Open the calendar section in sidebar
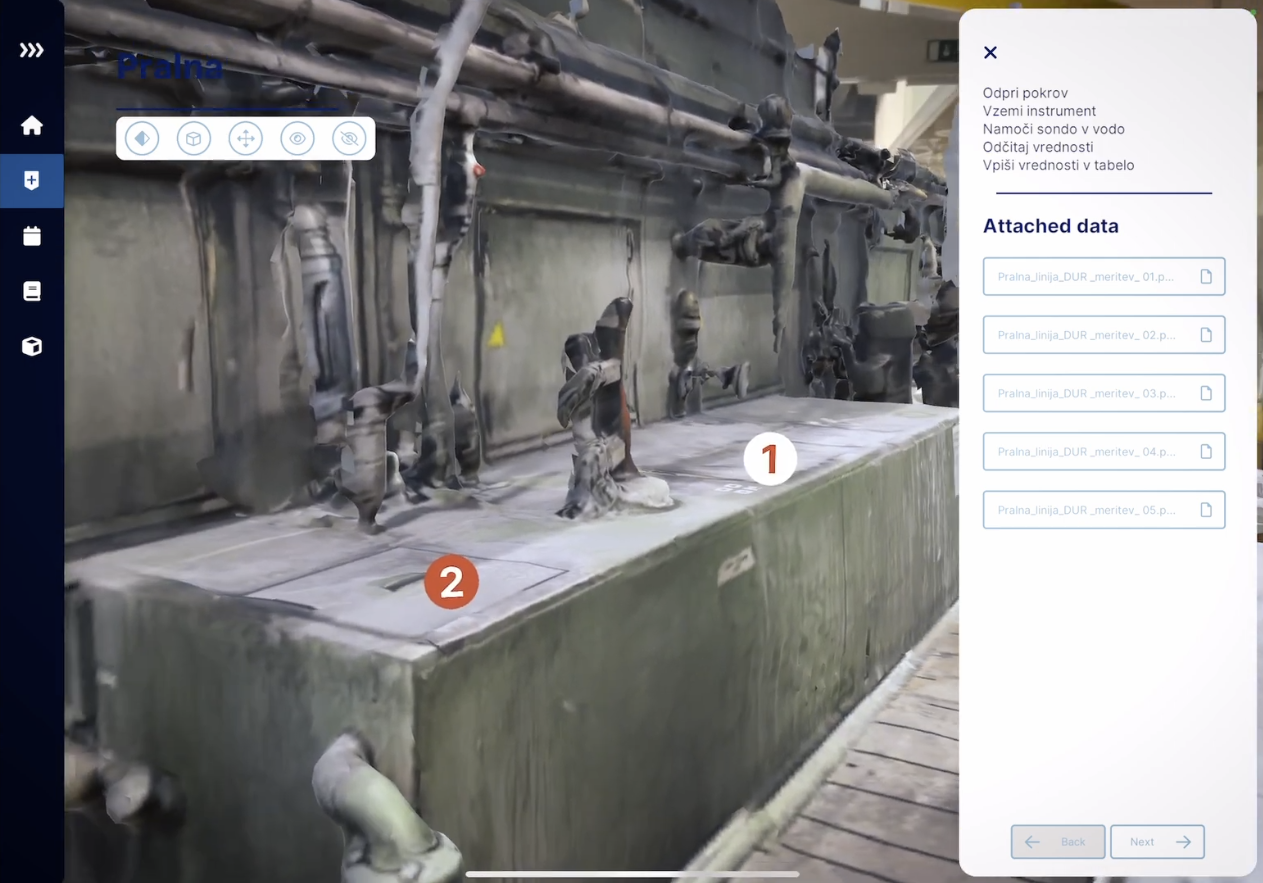 32,236
